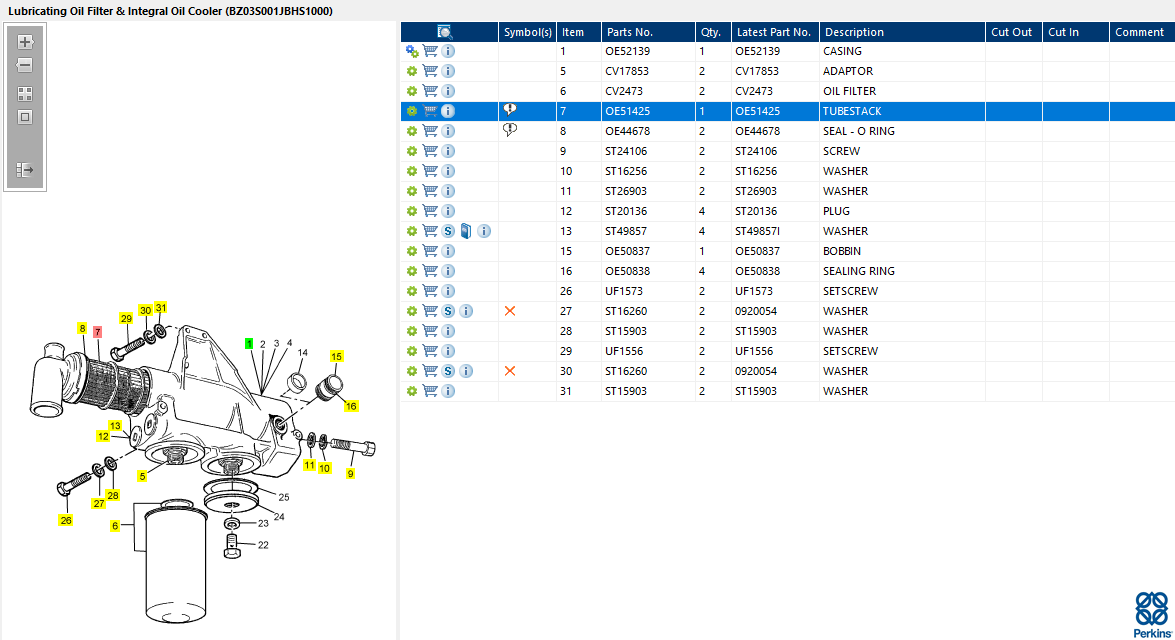Click the orange X symbol on item 27 row
This screenshot has height=640, width=1175.
pos(510,311)
